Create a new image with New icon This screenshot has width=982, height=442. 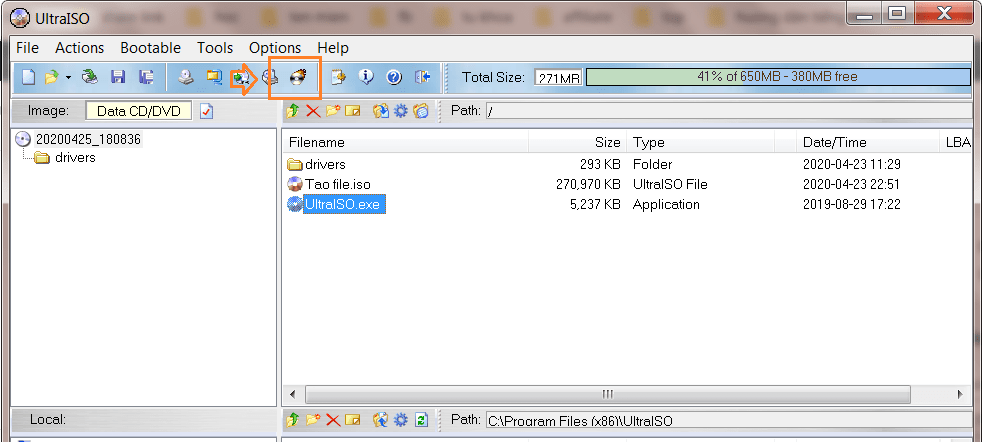[28, 77]
